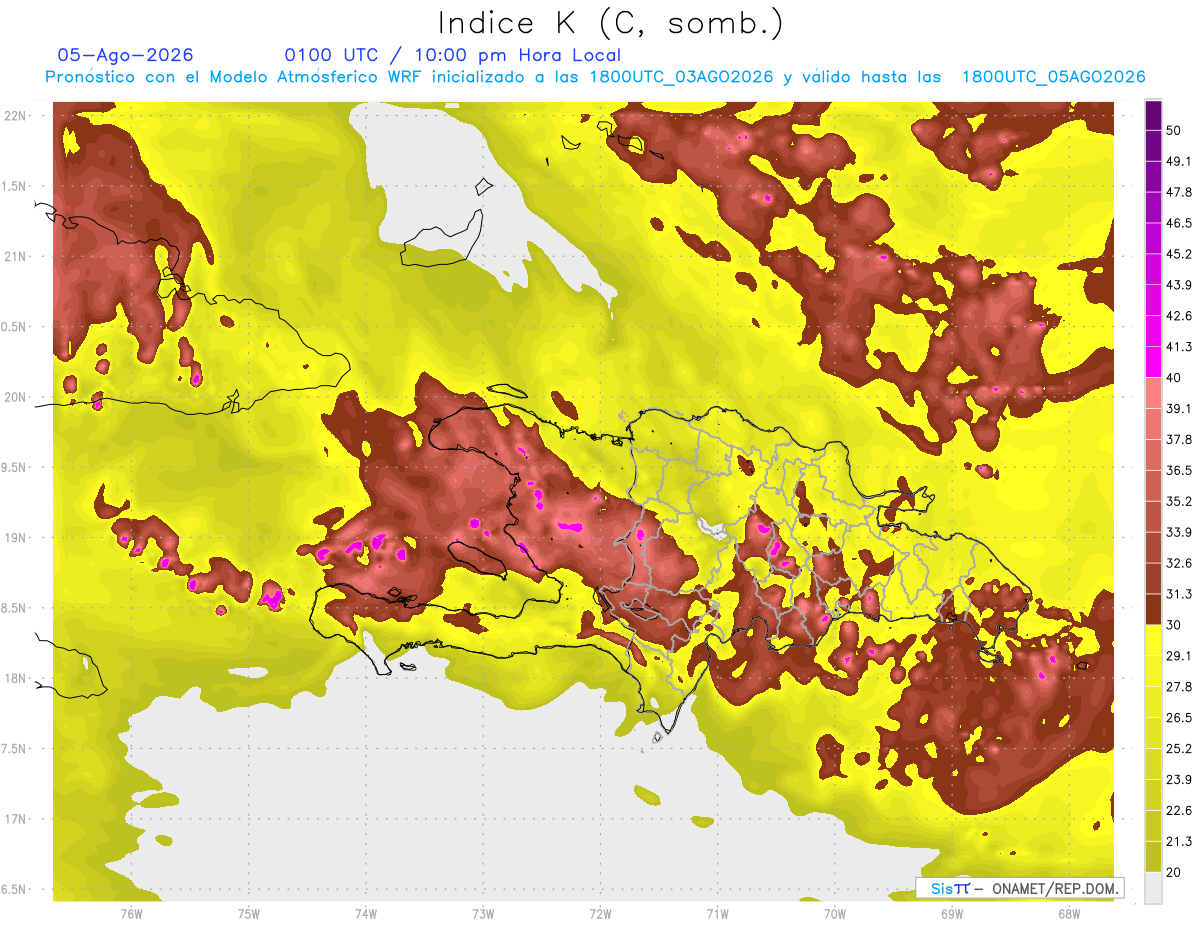1200x927 pixels.
Task: Click the "ONAMET/REP.DOM." credit label
Action: click(x=1055, y=888)
